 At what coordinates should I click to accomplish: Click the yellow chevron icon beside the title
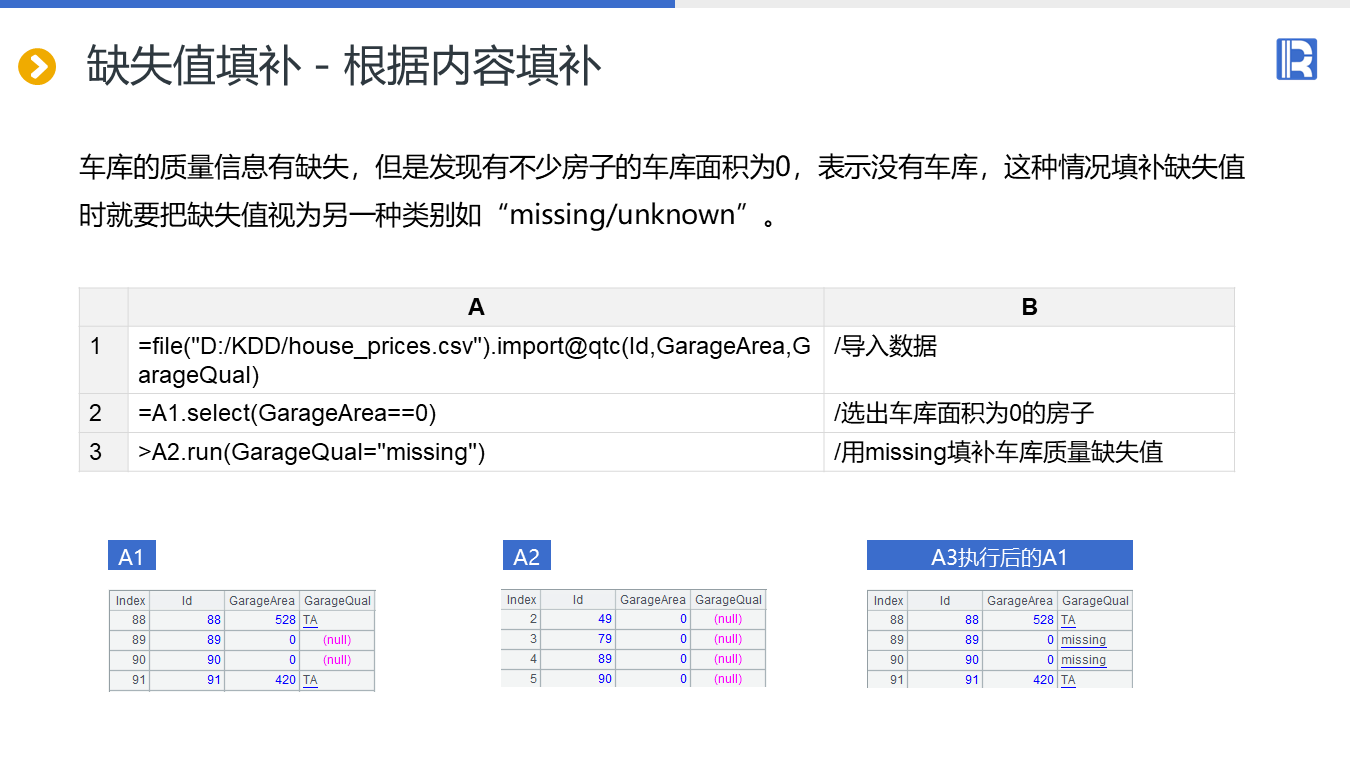37,67
